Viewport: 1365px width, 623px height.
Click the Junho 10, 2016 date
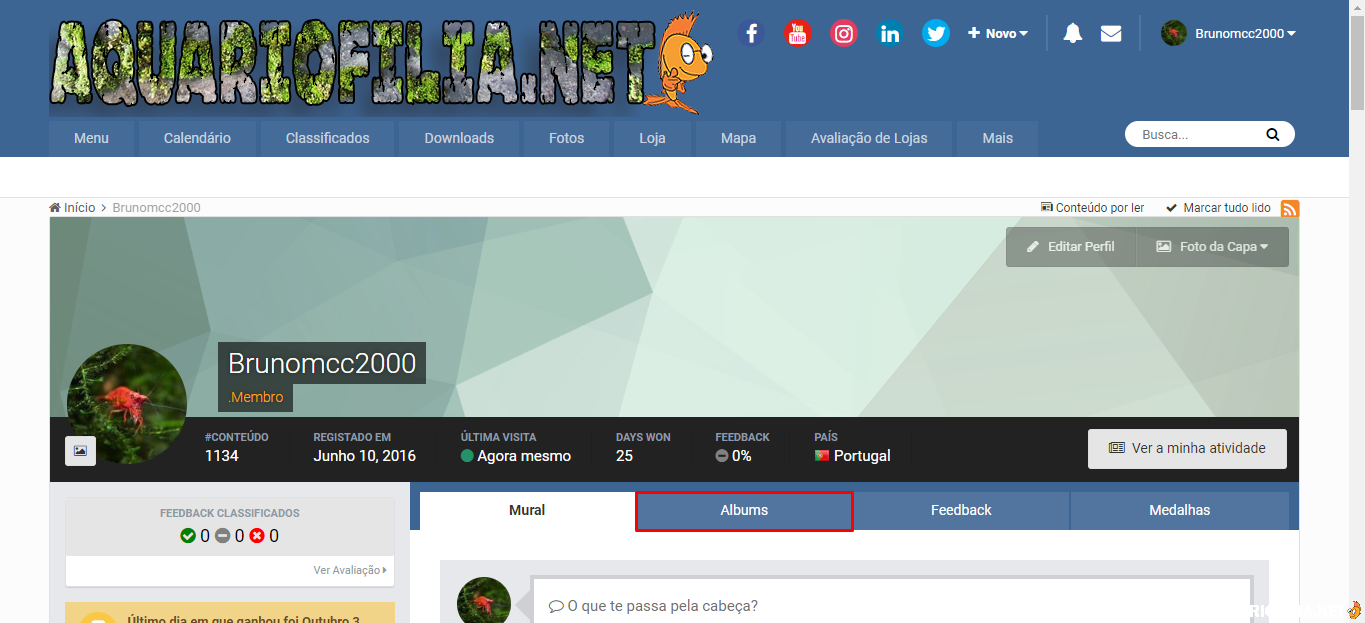[x=364, y=456]
